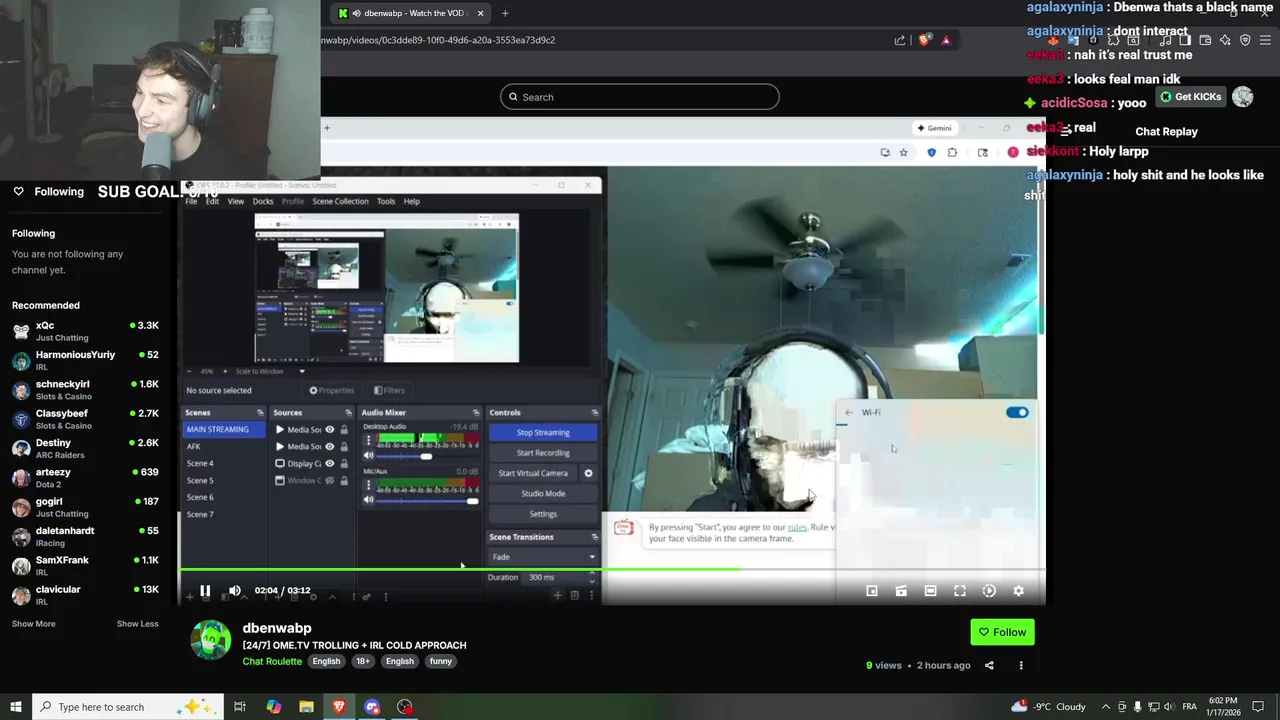This screenshot has width=1280, height=720.
Task: Seek using the green video progress bar
Action: click(x=612, y=570)
